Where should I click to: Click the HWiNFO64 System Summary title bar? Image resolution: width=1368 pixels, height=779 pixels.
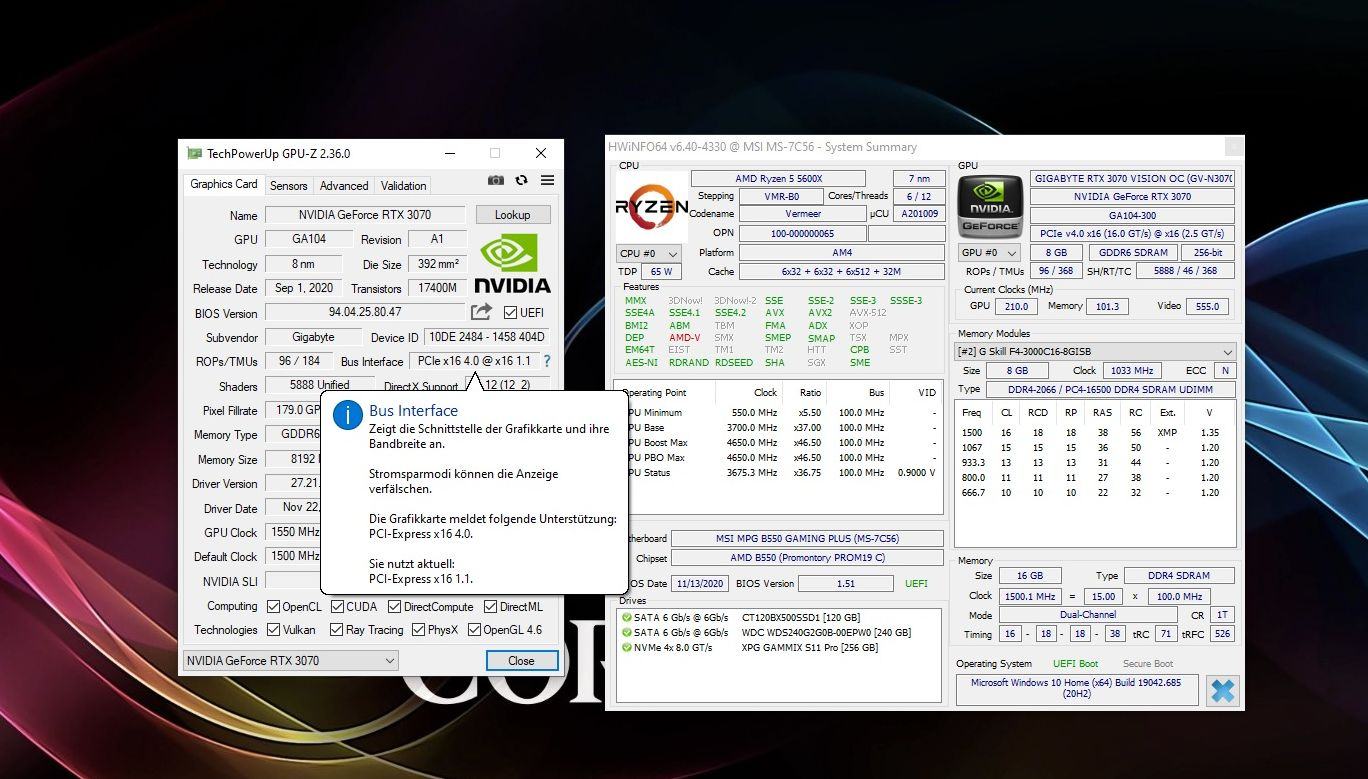point(925,147)
